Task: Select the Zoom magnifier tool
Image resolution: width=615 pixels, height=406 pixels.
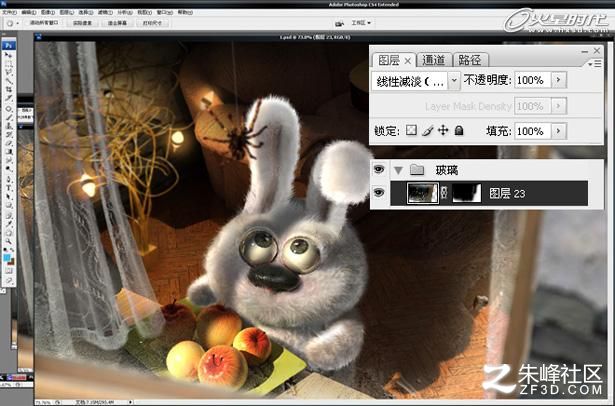Action: click(x=8, y=241)
